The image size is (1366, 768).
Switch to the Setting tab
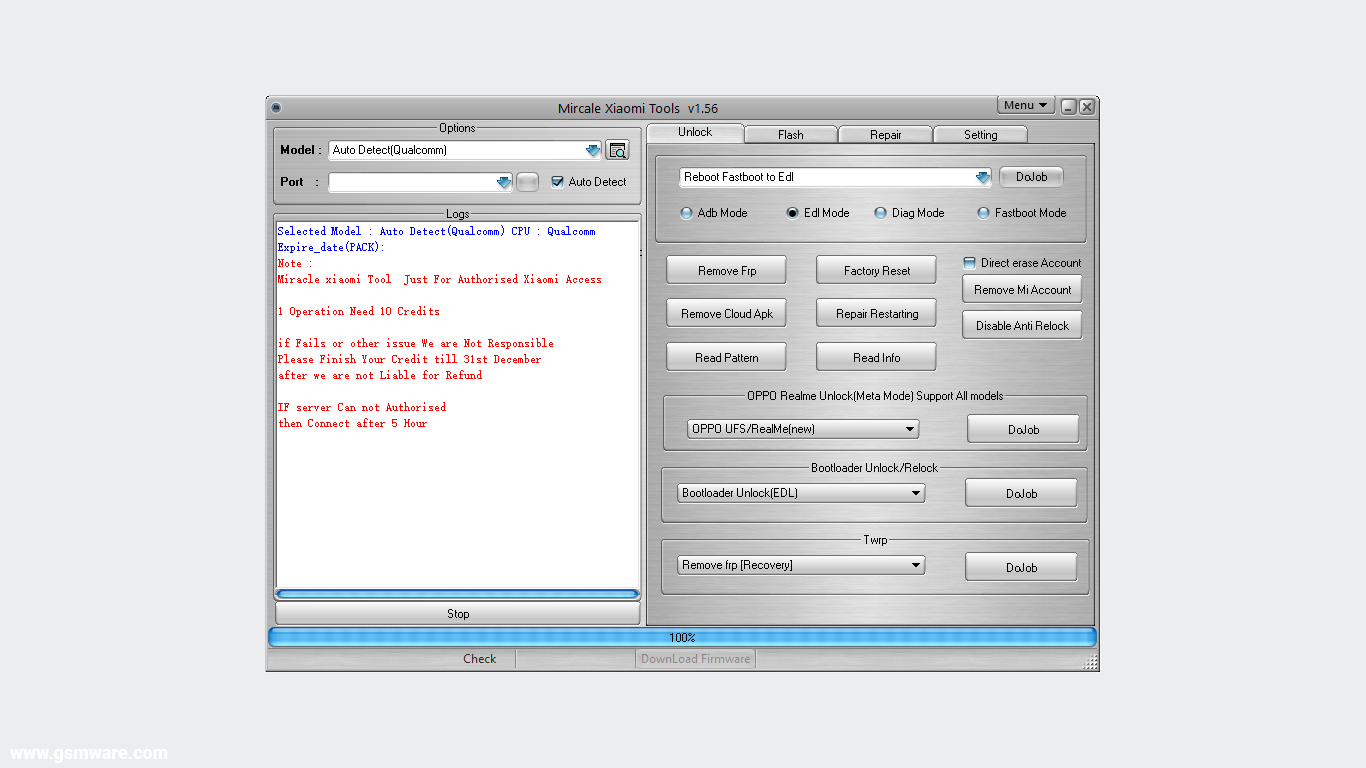981,135
